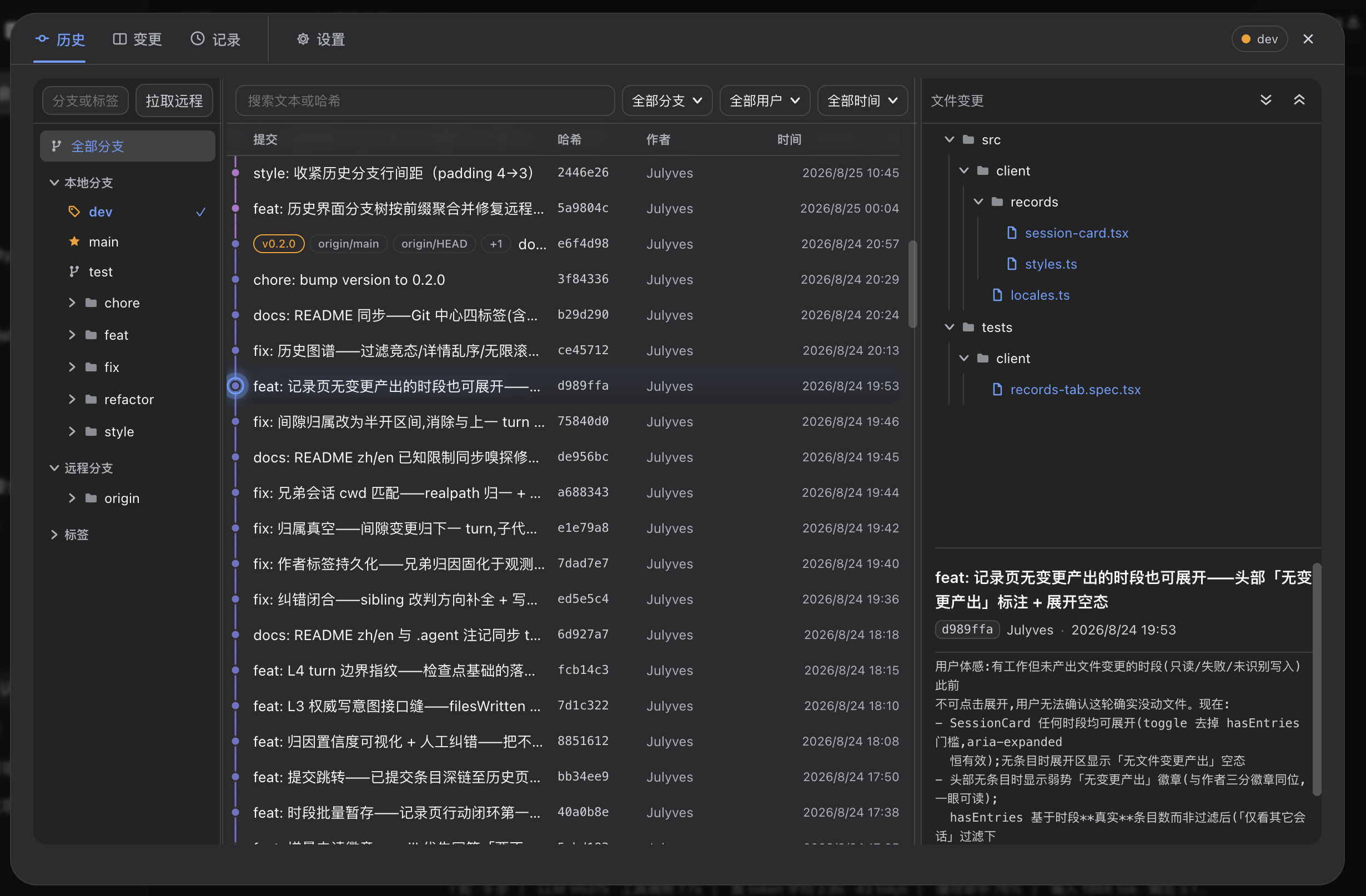Select 全部分支 in the branch sidebar
The width and height of the screenshot is (1366, 896).
tap(127, 146)
